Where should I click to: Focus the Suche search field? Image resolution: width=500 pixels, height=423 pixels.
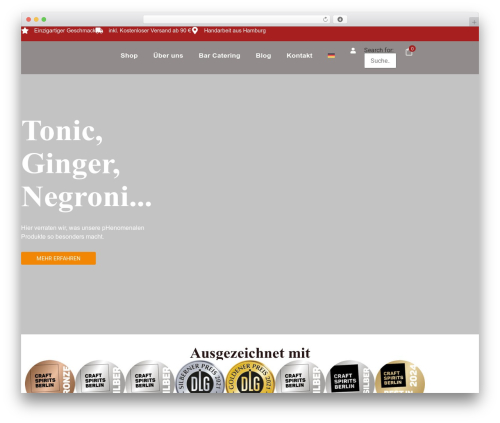380,61
